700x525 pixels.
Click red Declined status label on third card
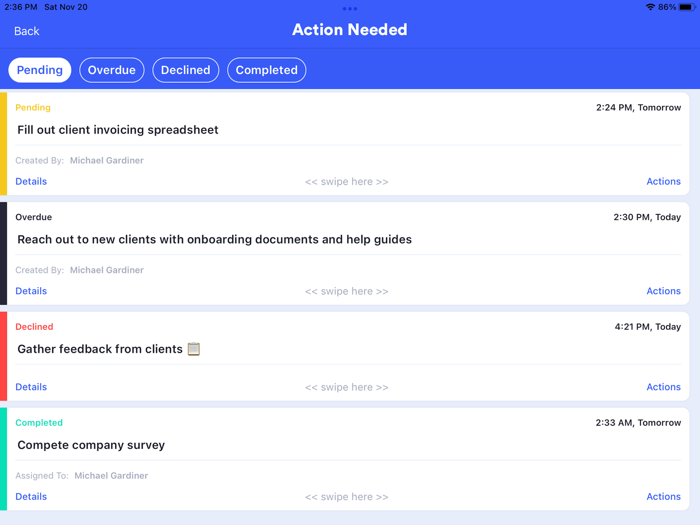tap(34, 327)
